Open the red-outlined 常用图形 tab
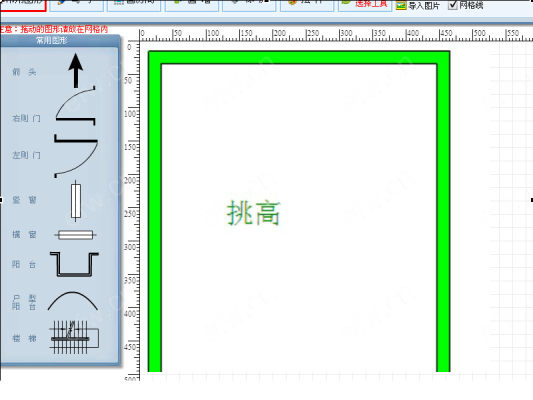 (x=23, y=5)
